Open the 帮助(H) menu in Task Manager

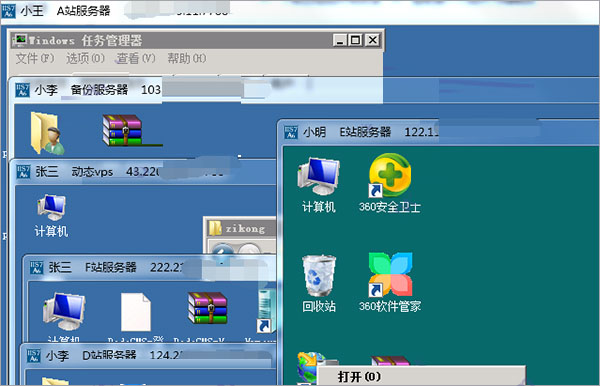tap(187, 59)
